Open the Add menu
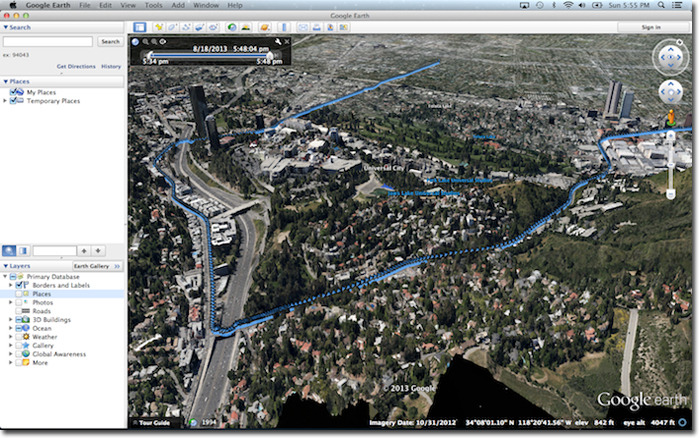The height and width of the screenshot is (438, 700). pos(178,5)
